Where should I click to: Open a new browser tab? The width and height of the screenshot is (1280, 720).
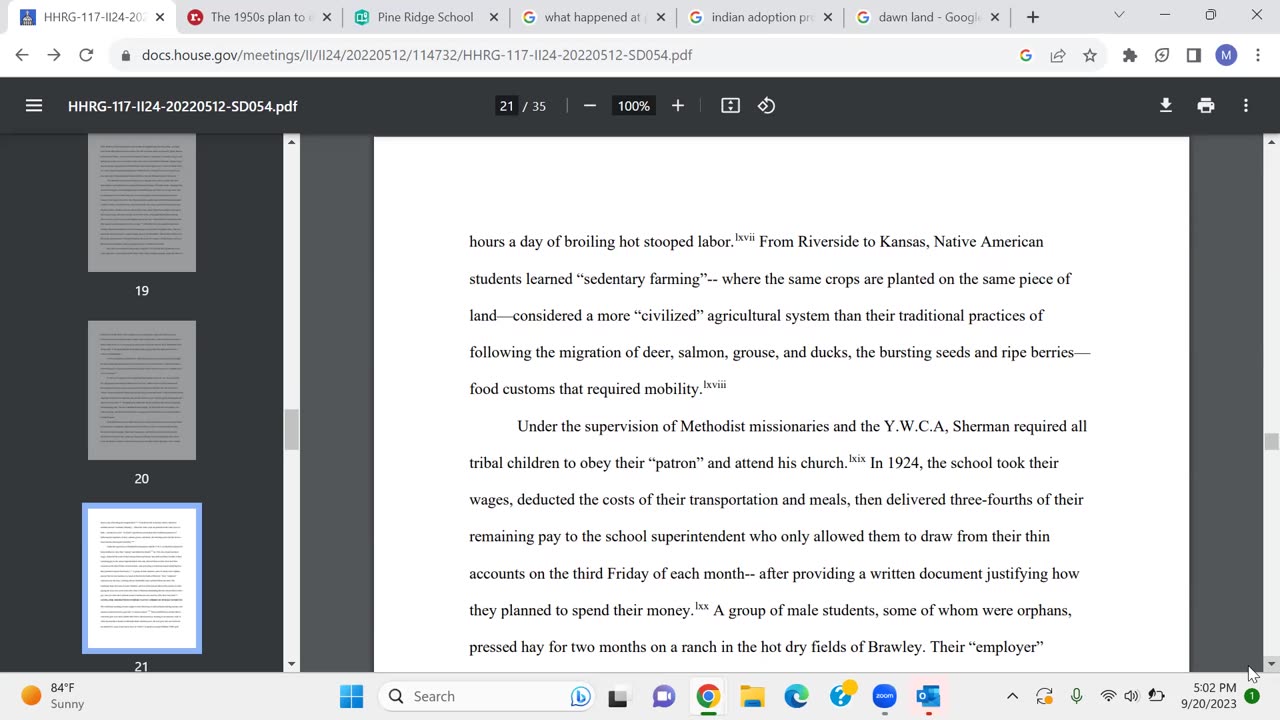pyautogui.click(x=1033, y=17)
